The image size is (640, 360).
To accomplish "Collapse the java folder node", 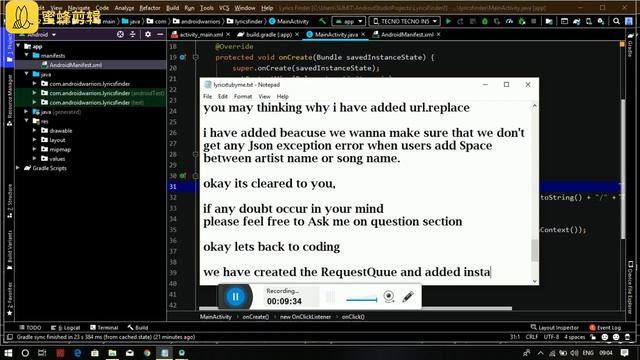I will coord(27,74).
